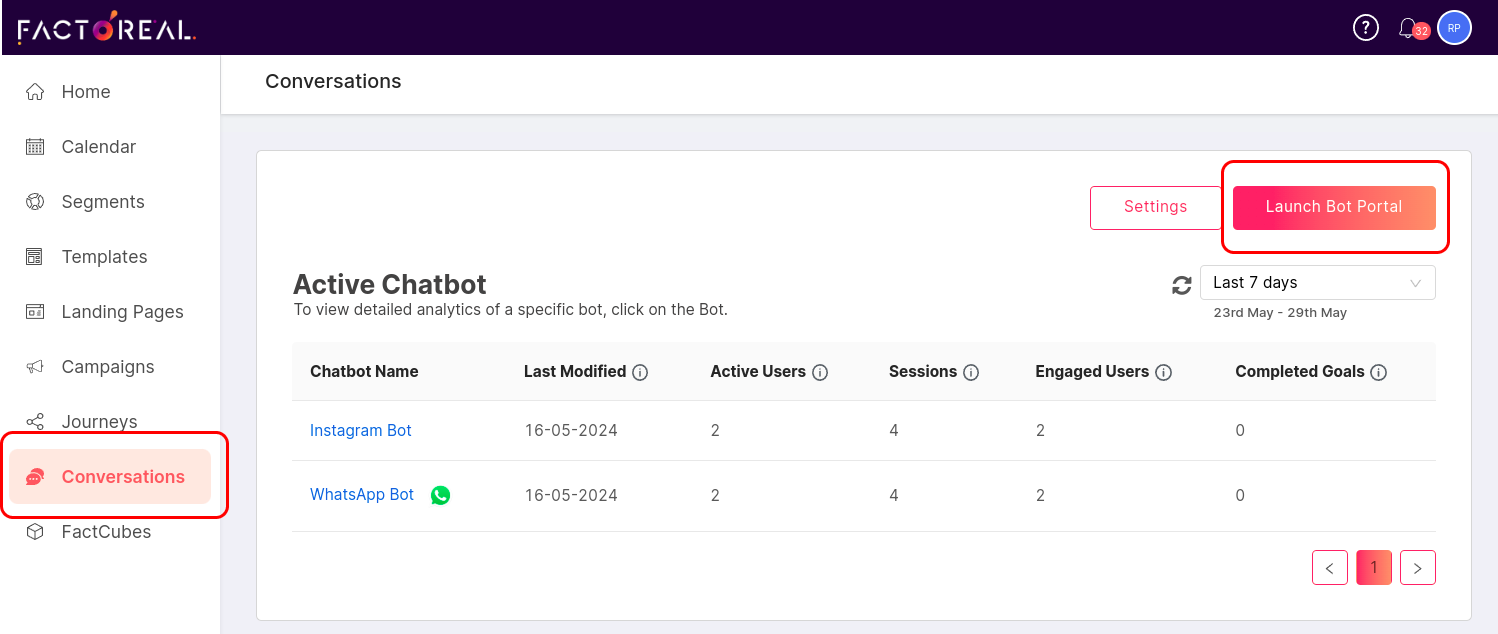The image size is (1498, 634).
Task: Click the Home house icon in sidebar
Action: click(x=35, y=92)
